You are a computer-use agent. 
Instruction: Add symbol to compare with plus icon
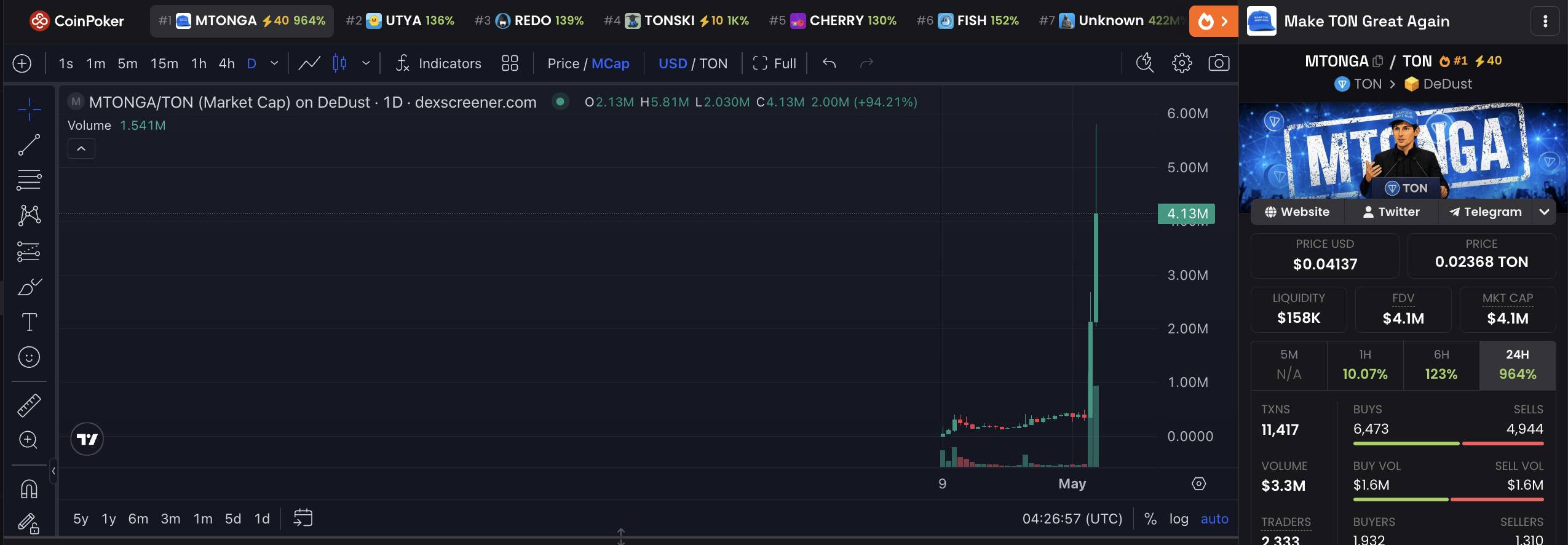tap(22, 63)
